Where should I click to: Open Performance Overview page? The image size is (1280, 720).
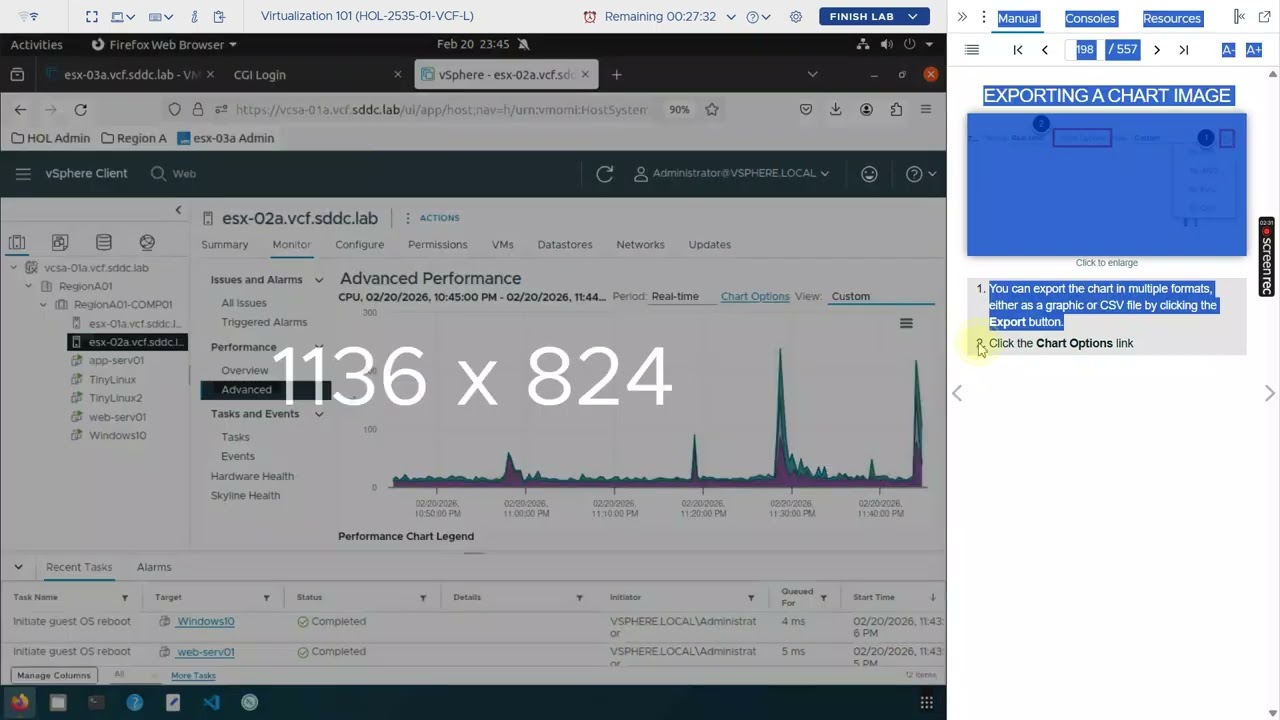point(244,371)
